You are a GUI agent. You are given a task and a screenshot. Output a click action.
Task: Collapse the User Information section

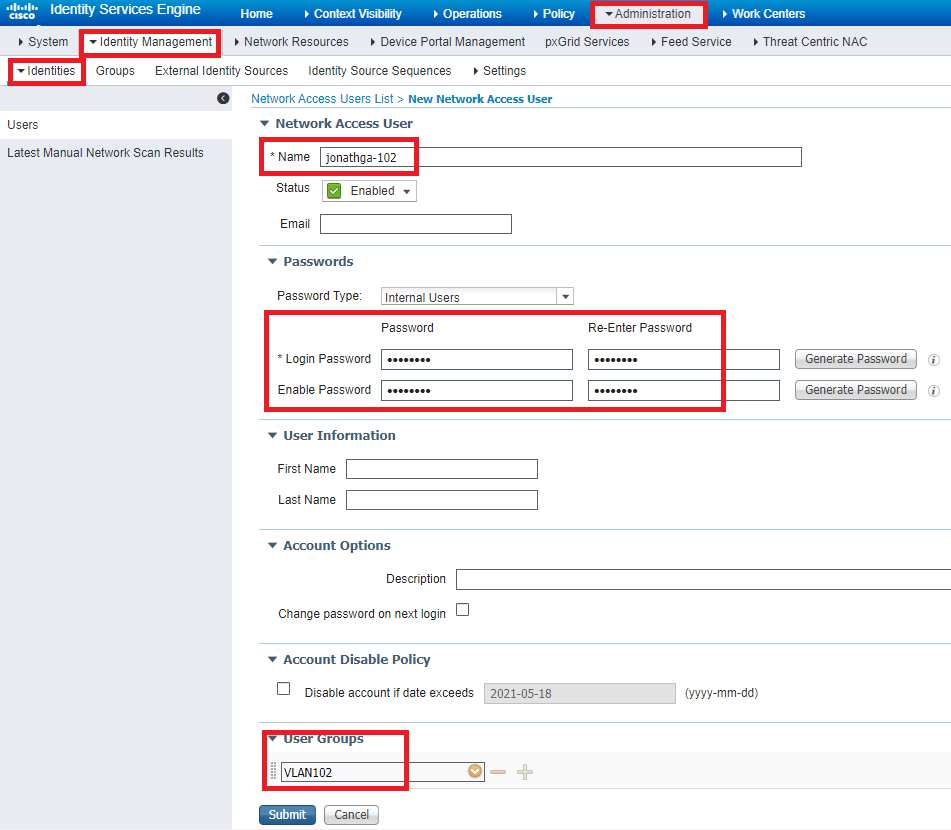[272, 436]
